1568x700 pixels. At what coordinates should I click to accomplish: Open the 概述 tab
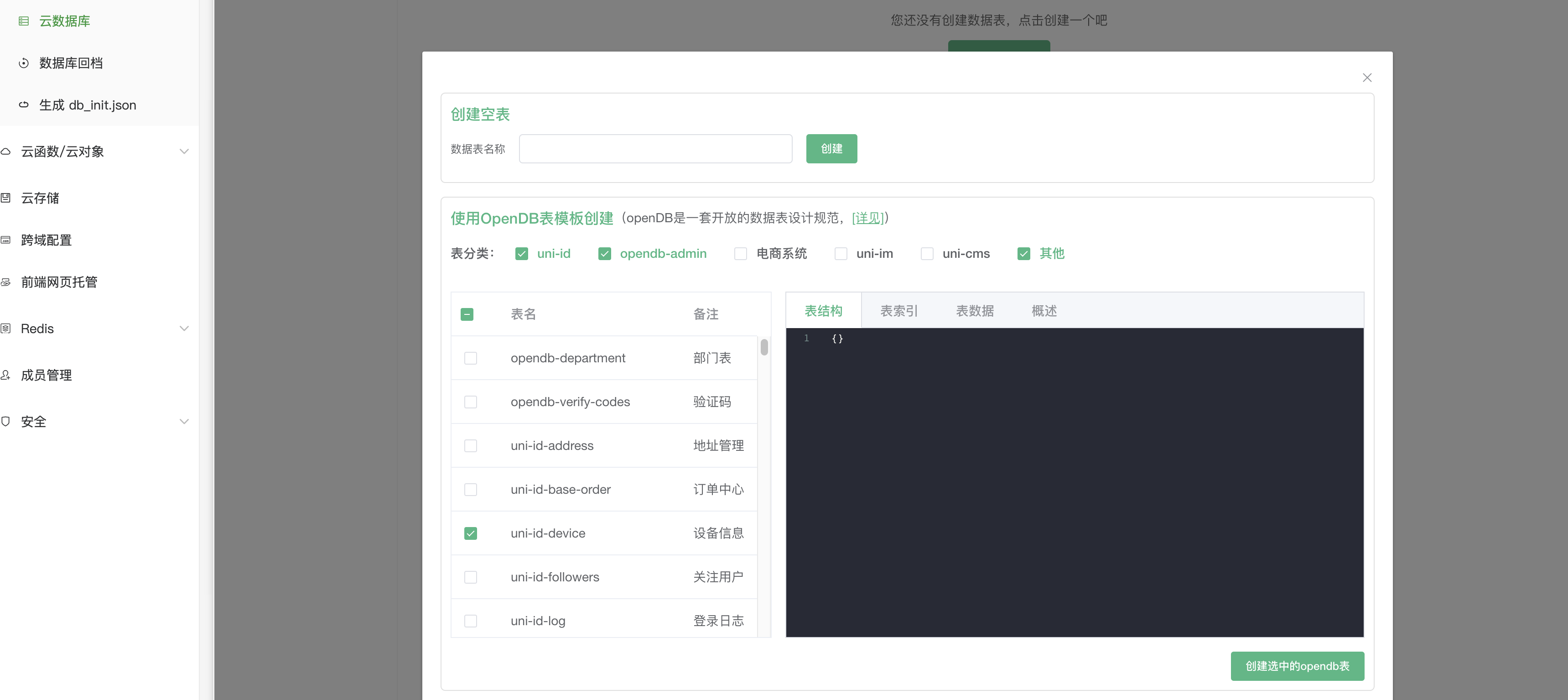(x=1044, y=311)
